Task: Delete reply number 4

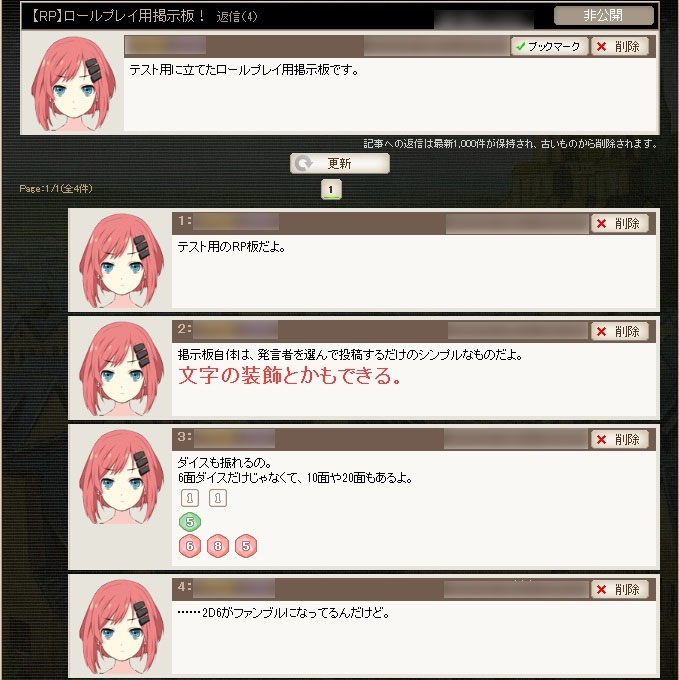Action: [620, 589]
